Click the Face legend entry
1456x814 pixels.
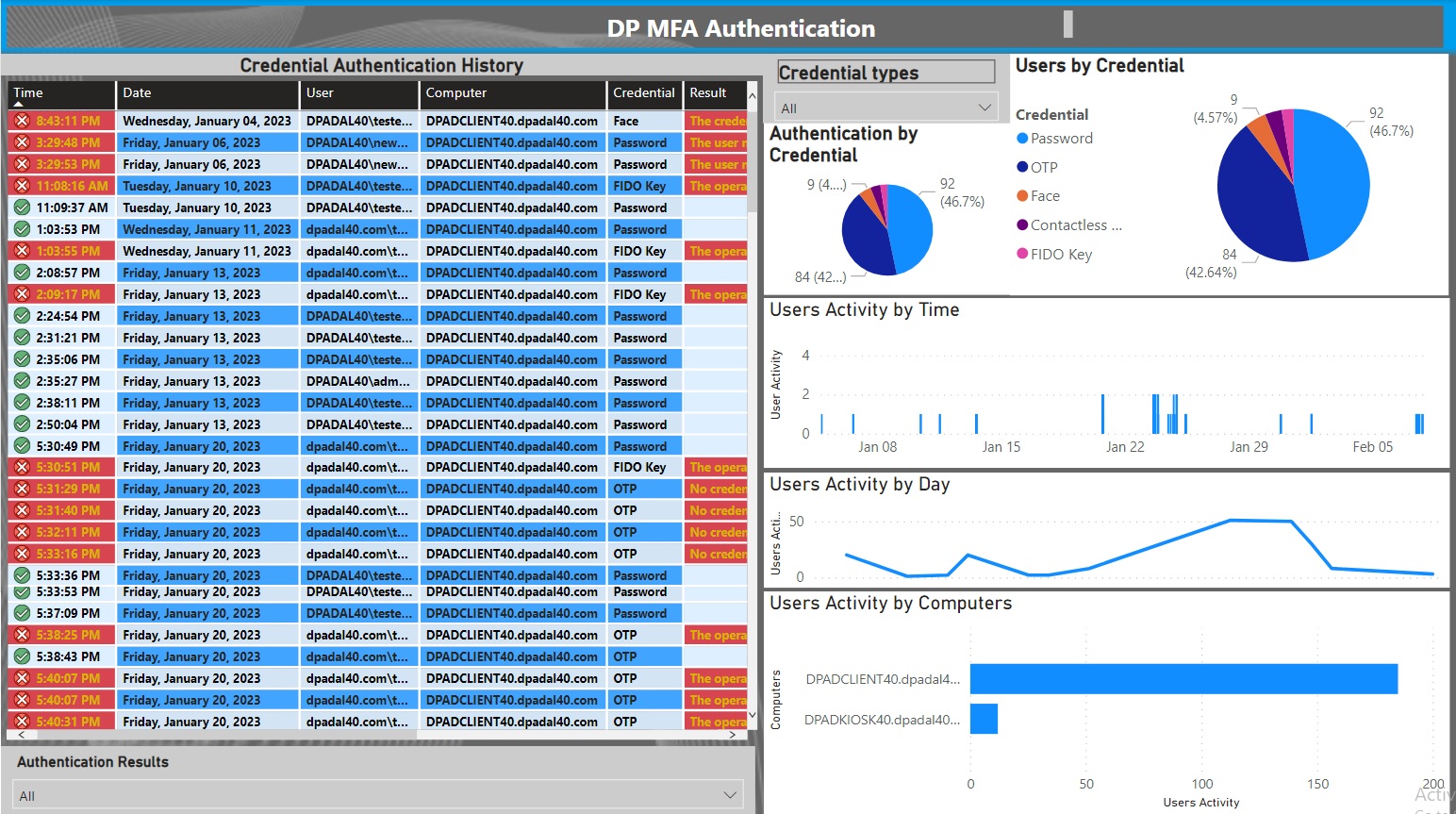1045,196
